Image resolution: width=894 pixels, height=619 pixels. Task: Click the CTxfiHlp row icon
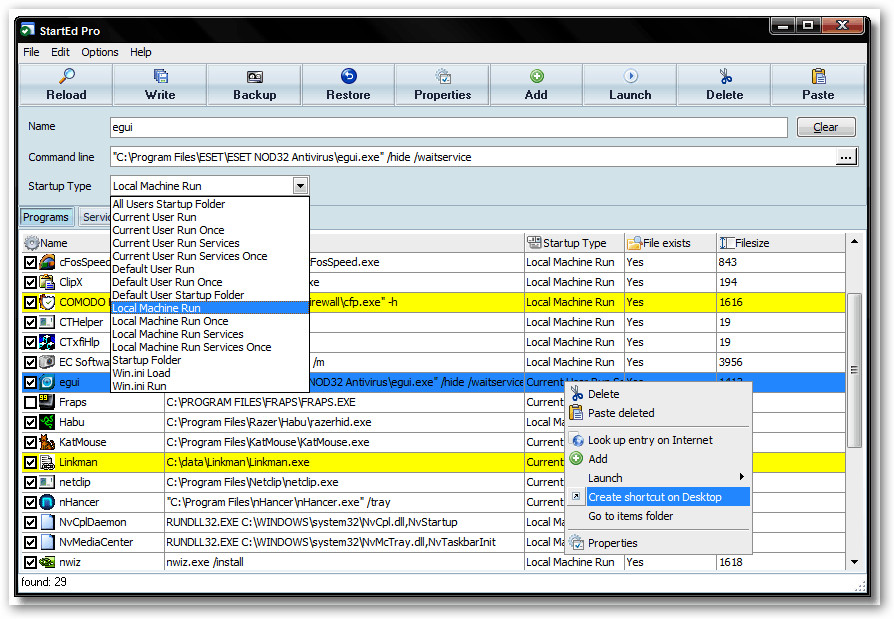tap(47, 342)
